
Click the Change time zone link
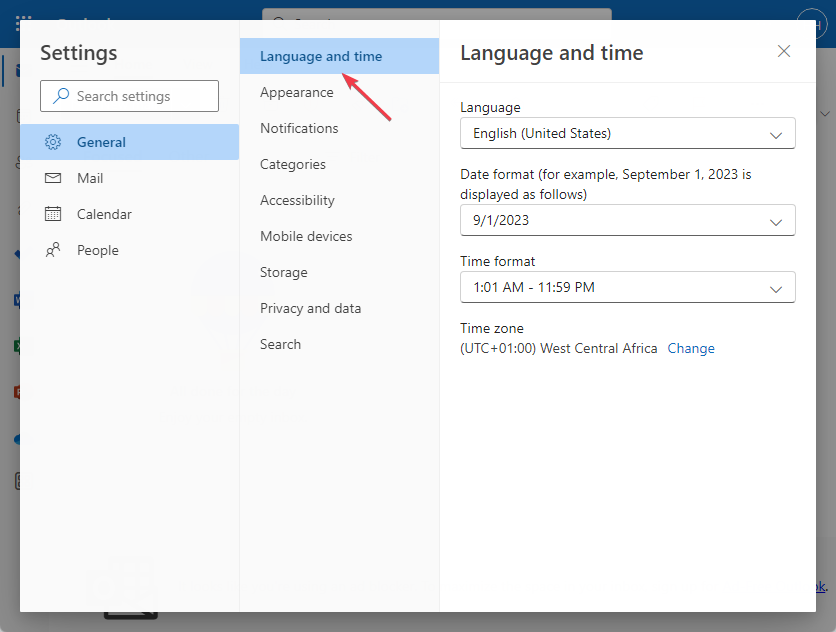click(691, 348)
